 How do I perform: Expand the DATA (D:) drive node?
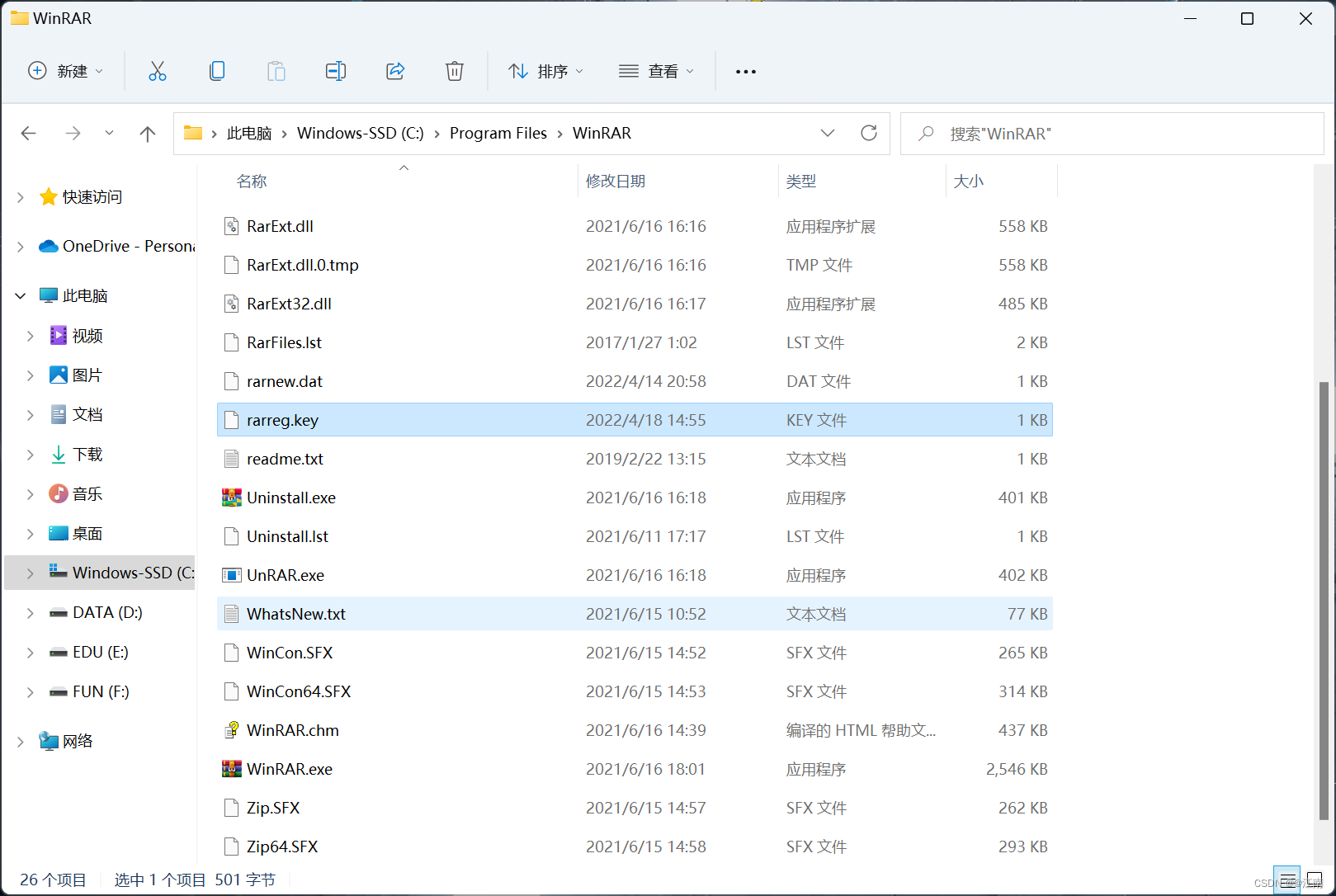(31, 612)
